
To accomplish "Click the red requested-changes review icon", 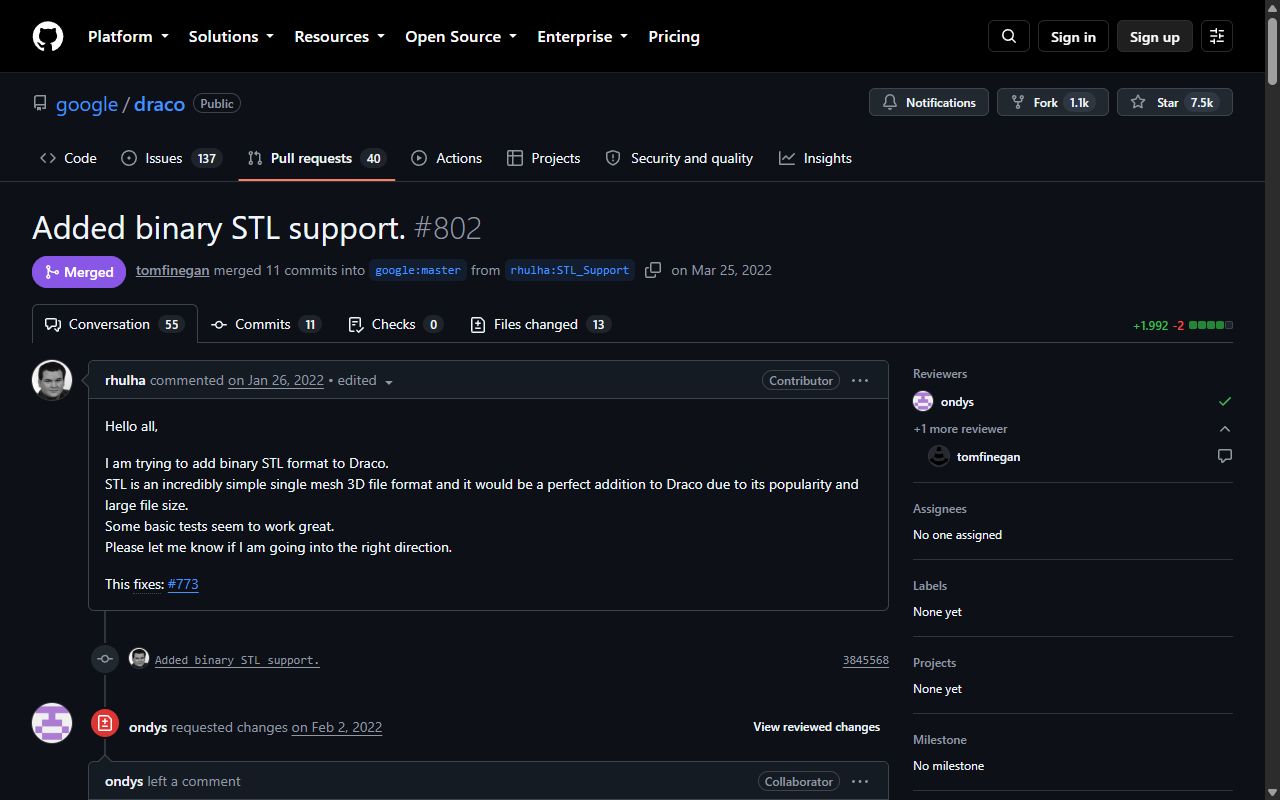I will [105, 723].
